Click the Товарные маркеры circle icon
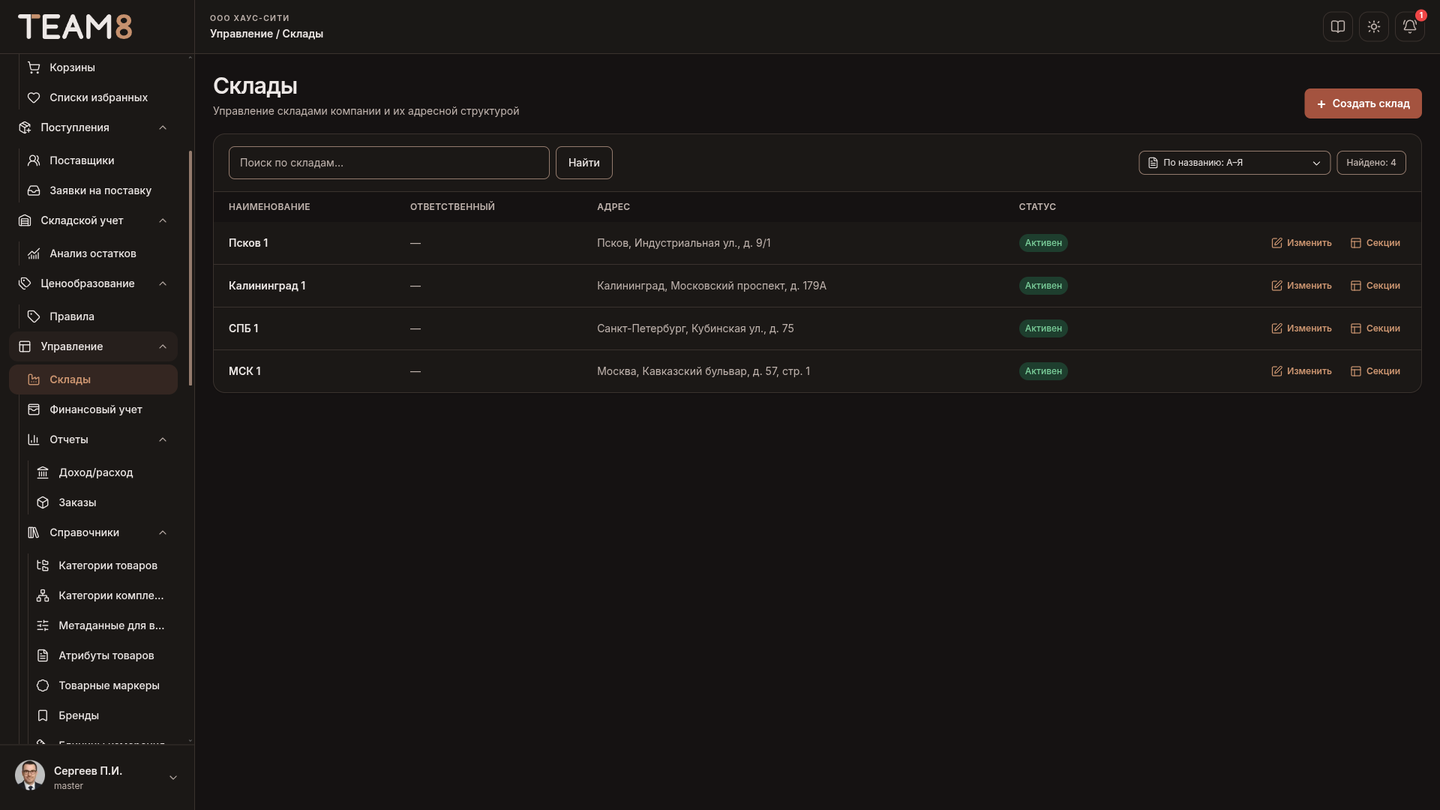 click(x=43, y=686)
